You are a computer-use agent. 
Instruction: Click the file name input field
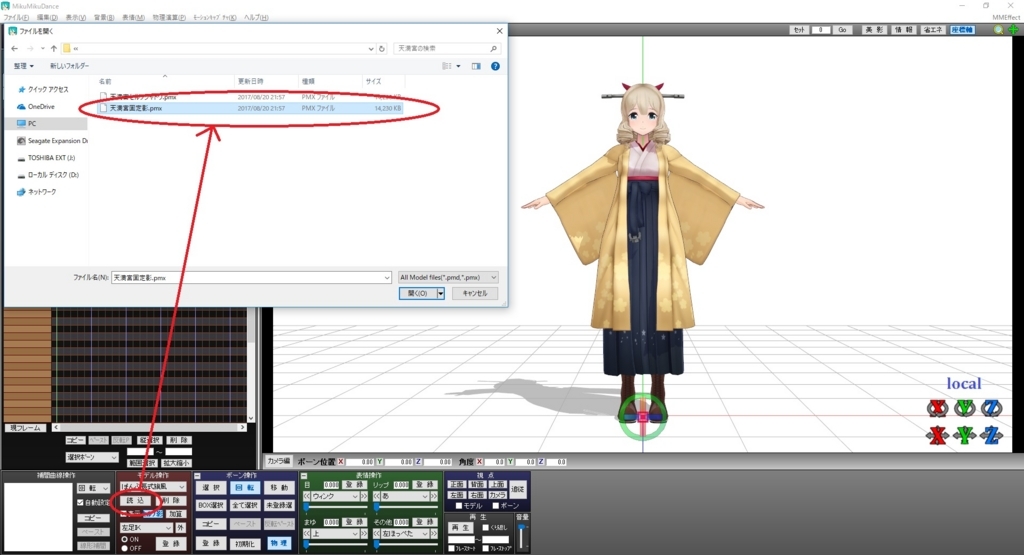(251, 278)
